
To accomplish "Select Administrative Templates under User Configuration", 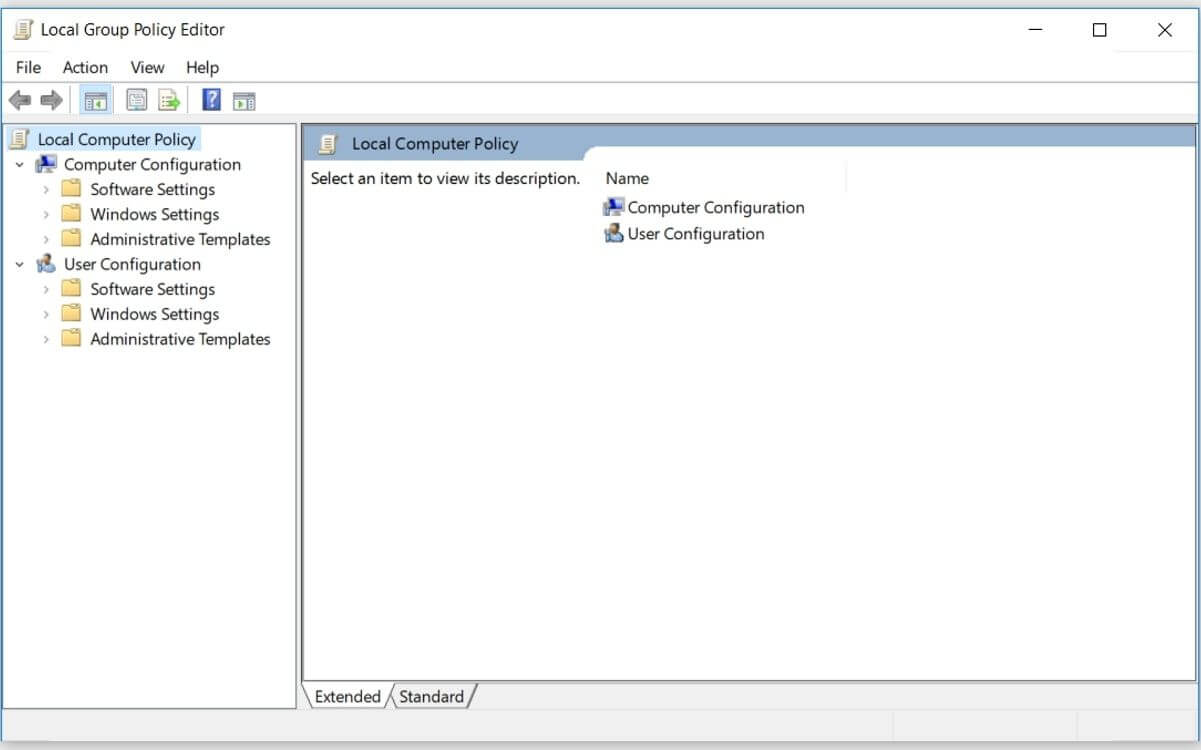I will 180,338.
